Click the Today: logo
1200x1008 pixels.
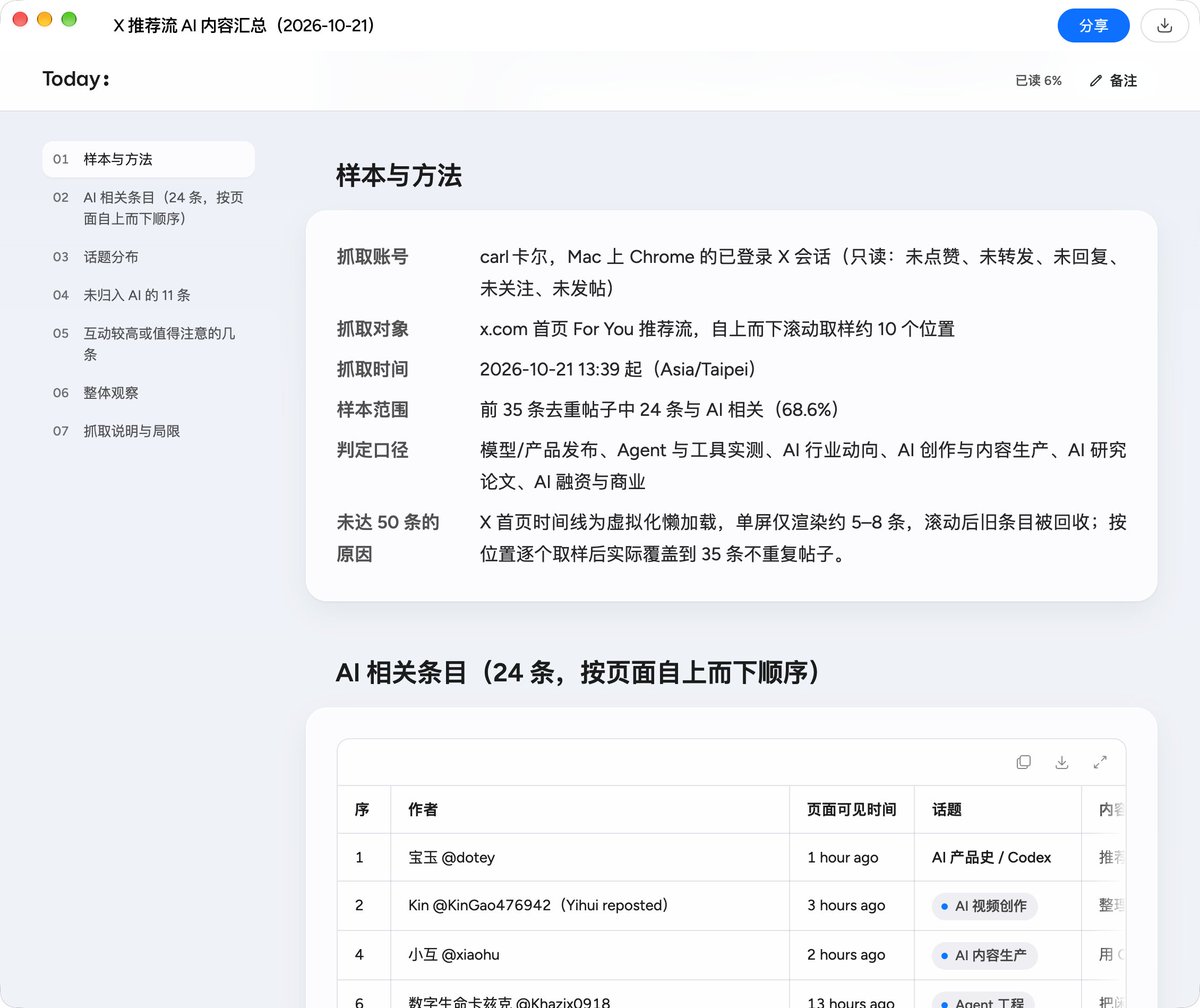[76, 80]
